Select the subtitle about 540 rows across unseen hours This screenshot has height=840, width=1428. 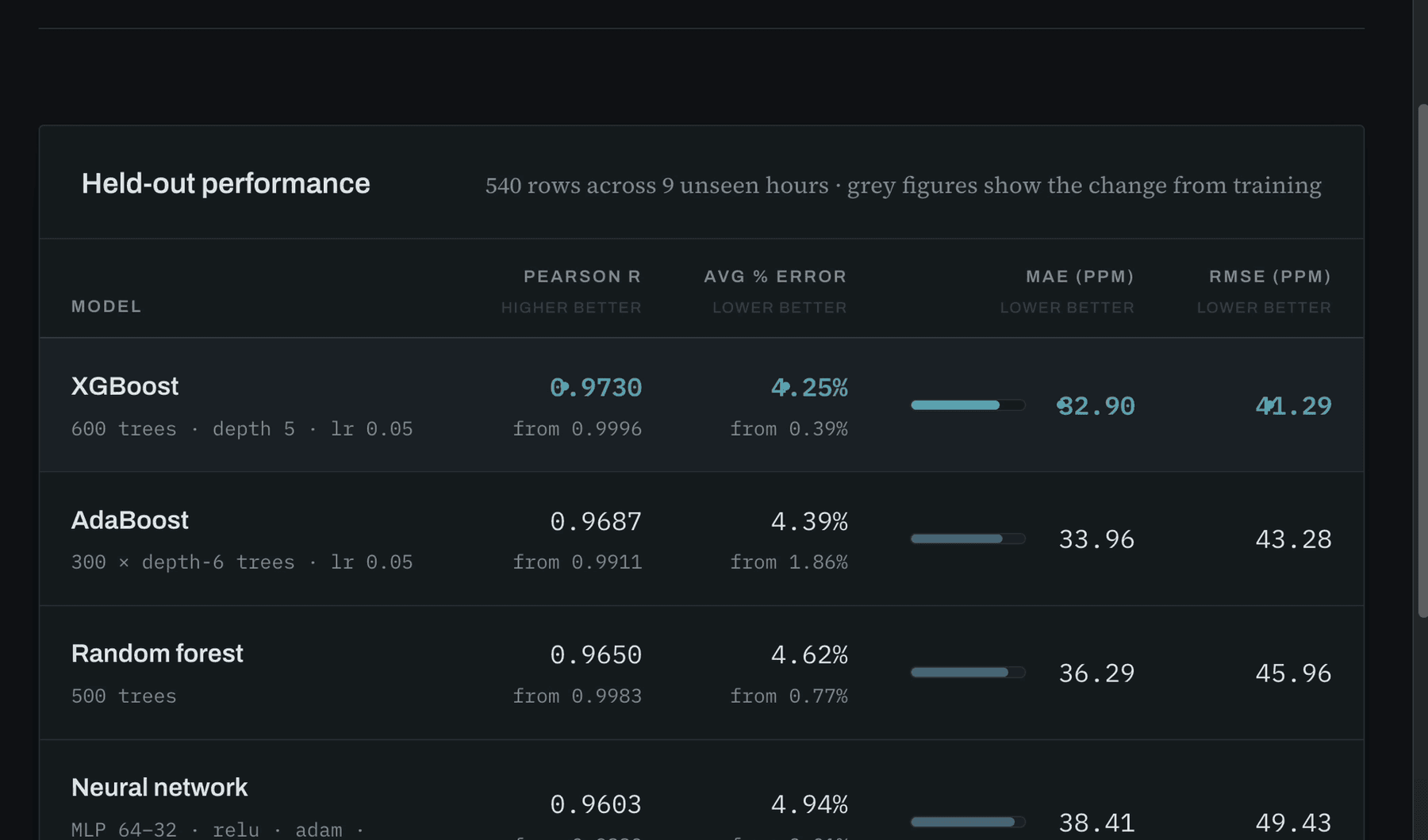click(x=903, y=185)
